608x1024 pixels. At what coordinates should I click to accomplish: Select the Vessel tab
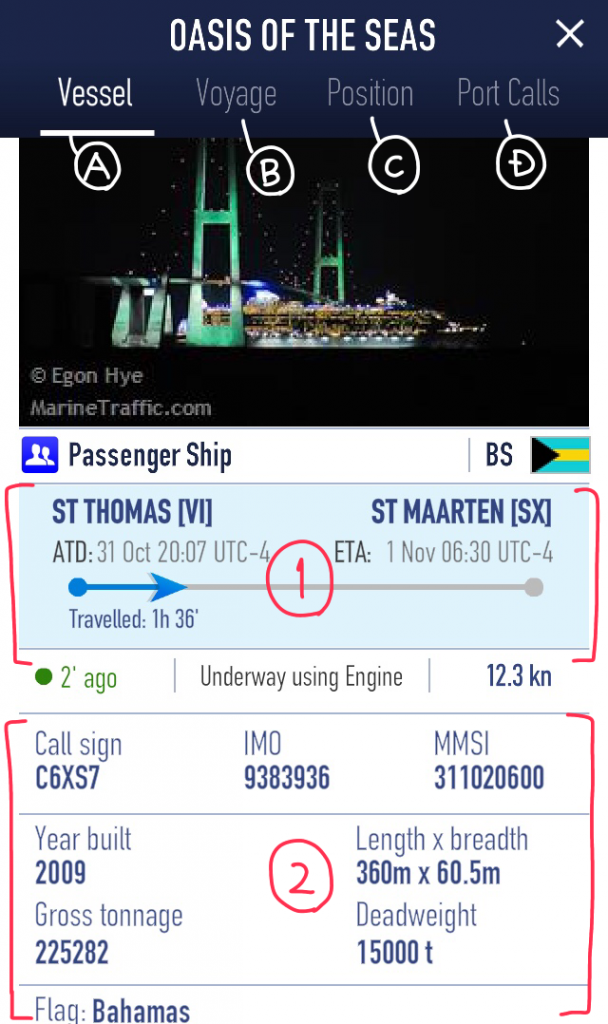point(95,93)
